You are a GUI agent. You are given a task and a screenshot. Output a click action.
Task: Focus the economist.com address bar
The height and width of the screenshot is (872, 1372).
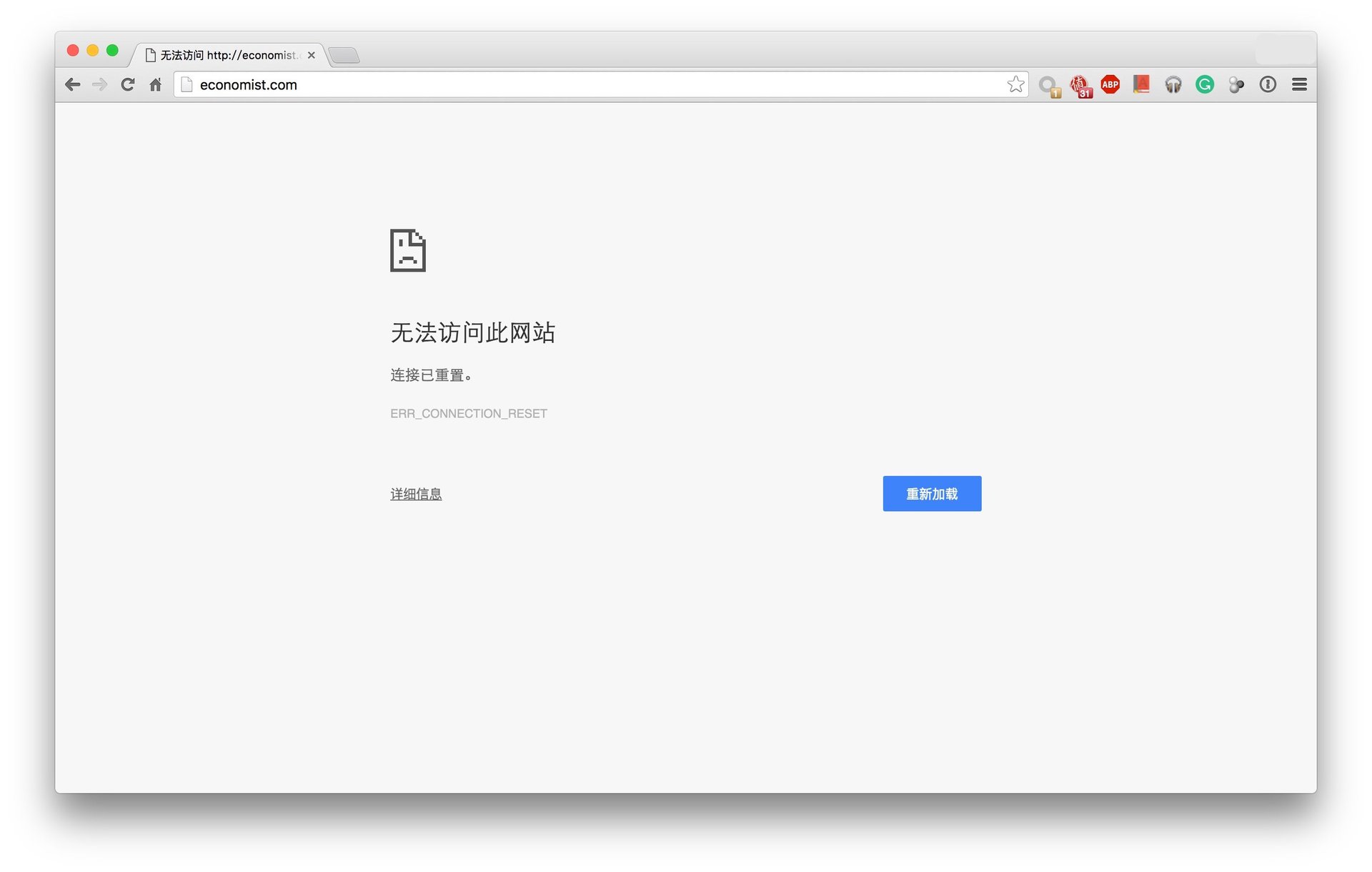600,85
